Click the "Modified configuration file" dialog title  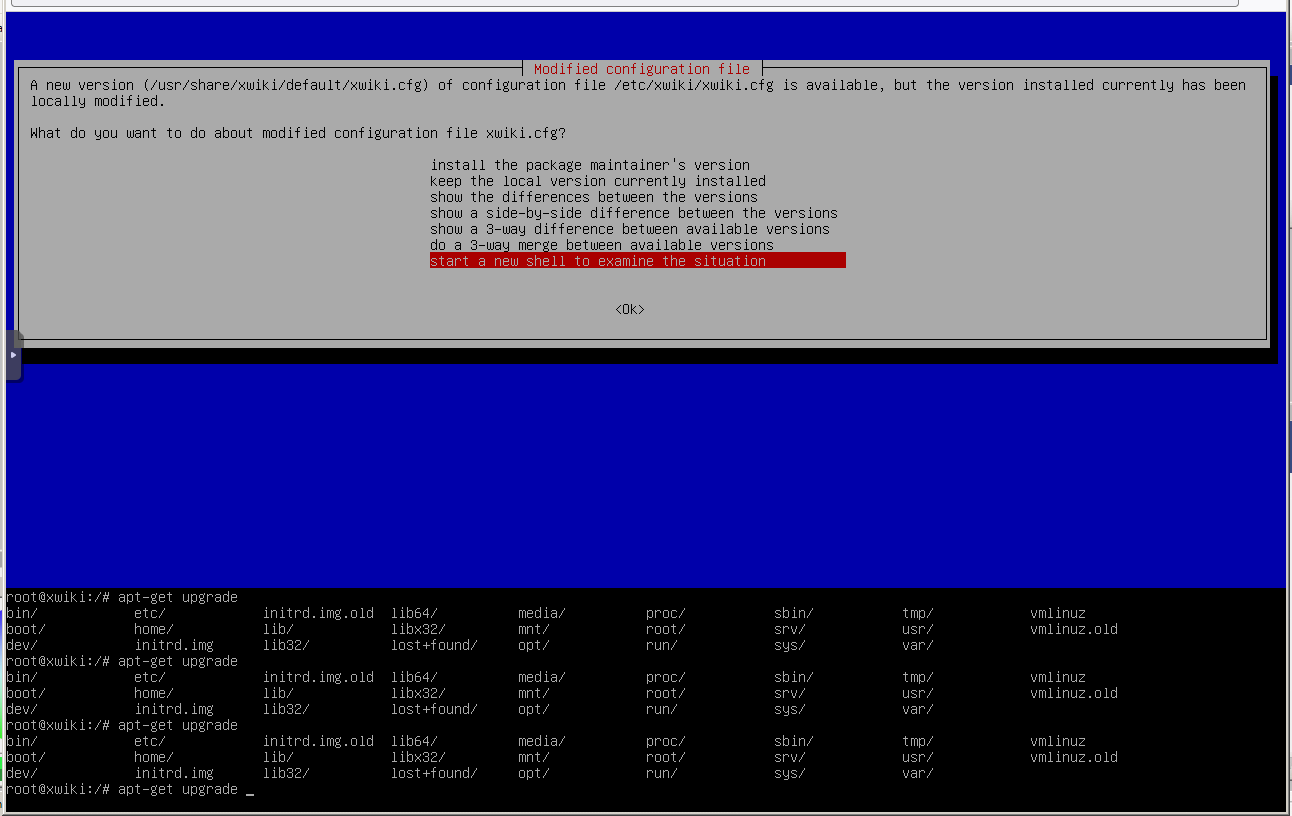click(642, 69)
